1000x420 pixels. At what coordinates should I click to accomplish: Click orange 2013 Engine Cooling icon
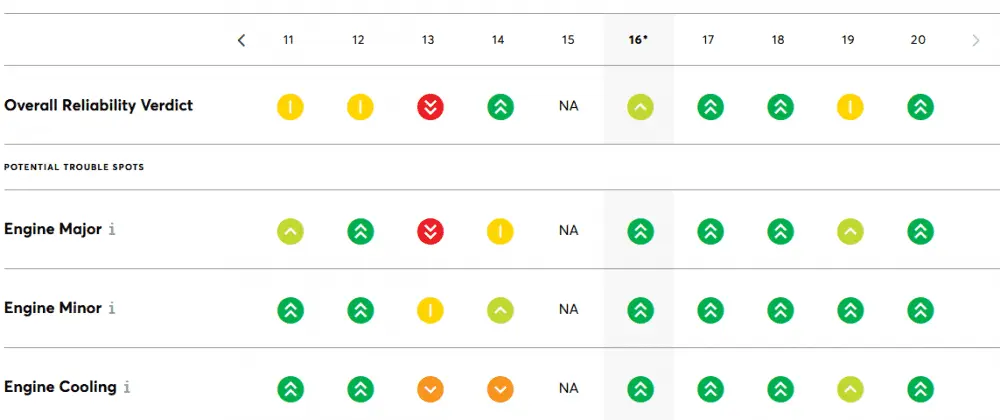tap(430, 389)
